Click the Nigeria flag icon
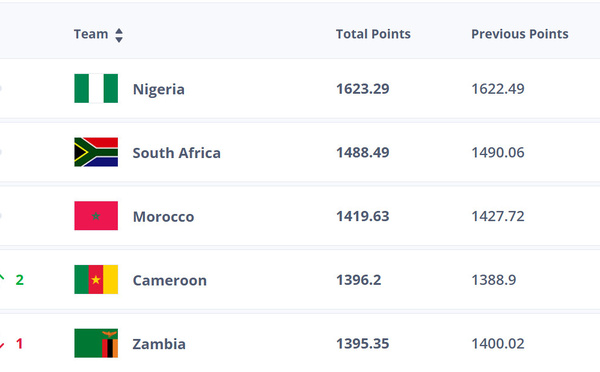600x372 pixels. [x=96, y=88]
